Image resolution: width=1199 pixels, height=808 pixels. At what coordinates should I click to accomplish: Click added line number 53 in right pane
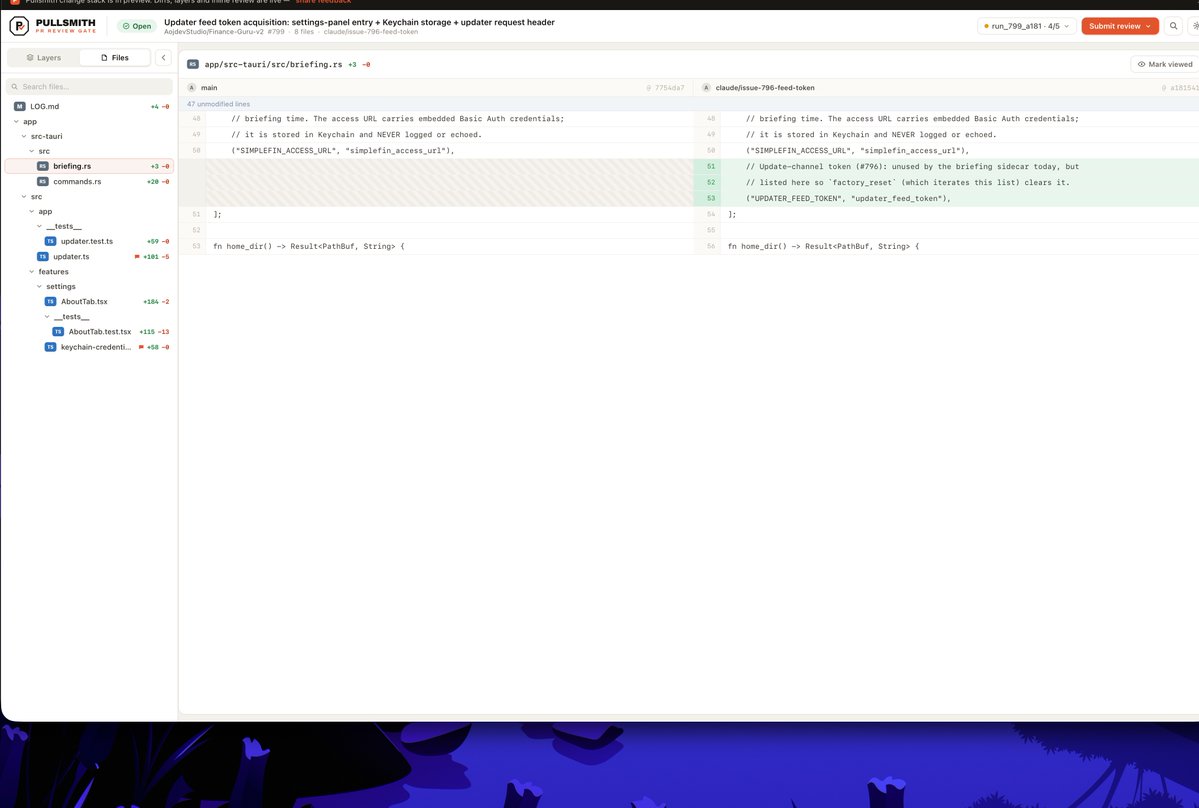click(x=710, y=199)
